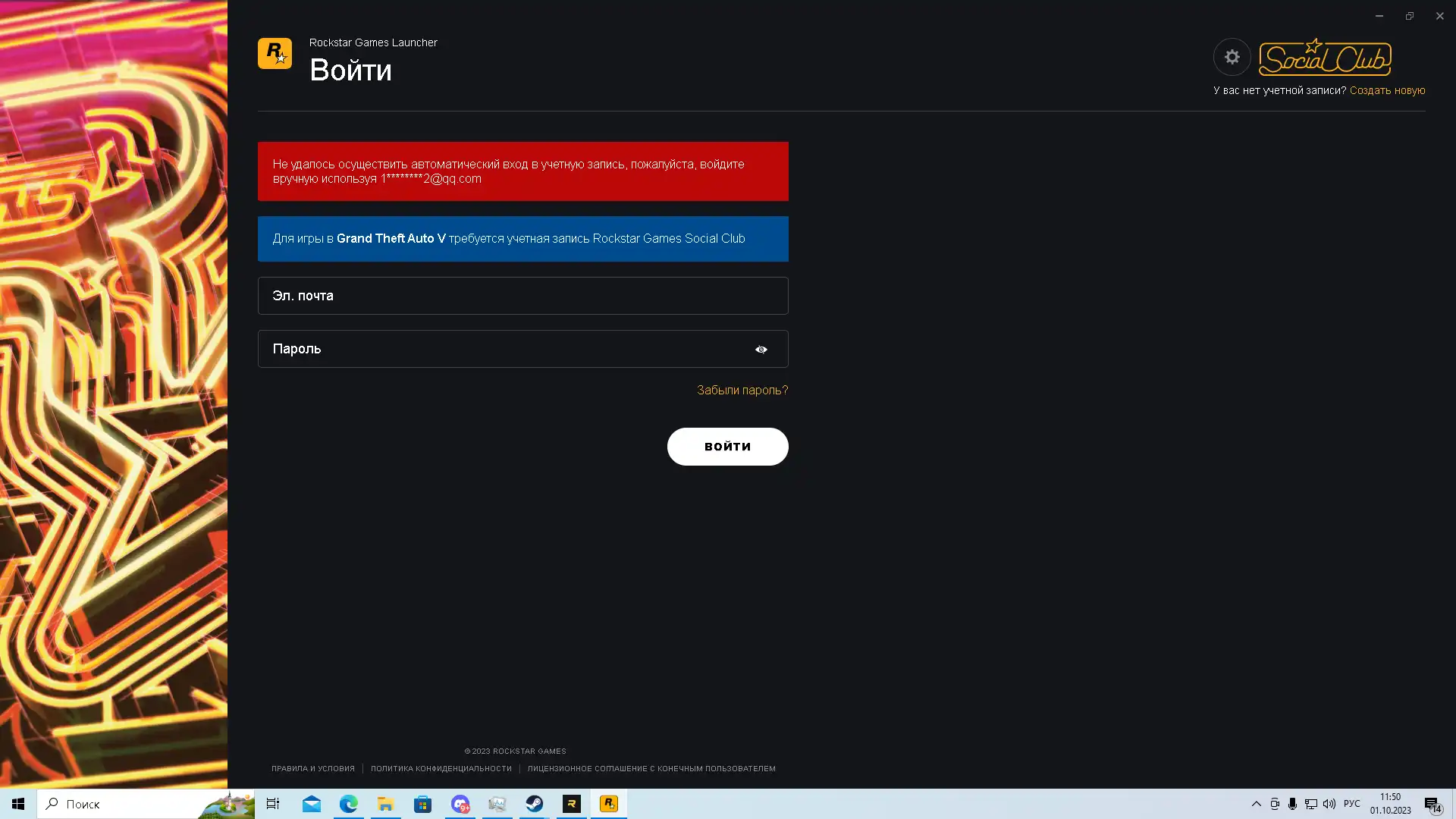Screen dimensions: 1456x819
Task: Show hidden system tray icons
Action: click(x=1256, y=804)
